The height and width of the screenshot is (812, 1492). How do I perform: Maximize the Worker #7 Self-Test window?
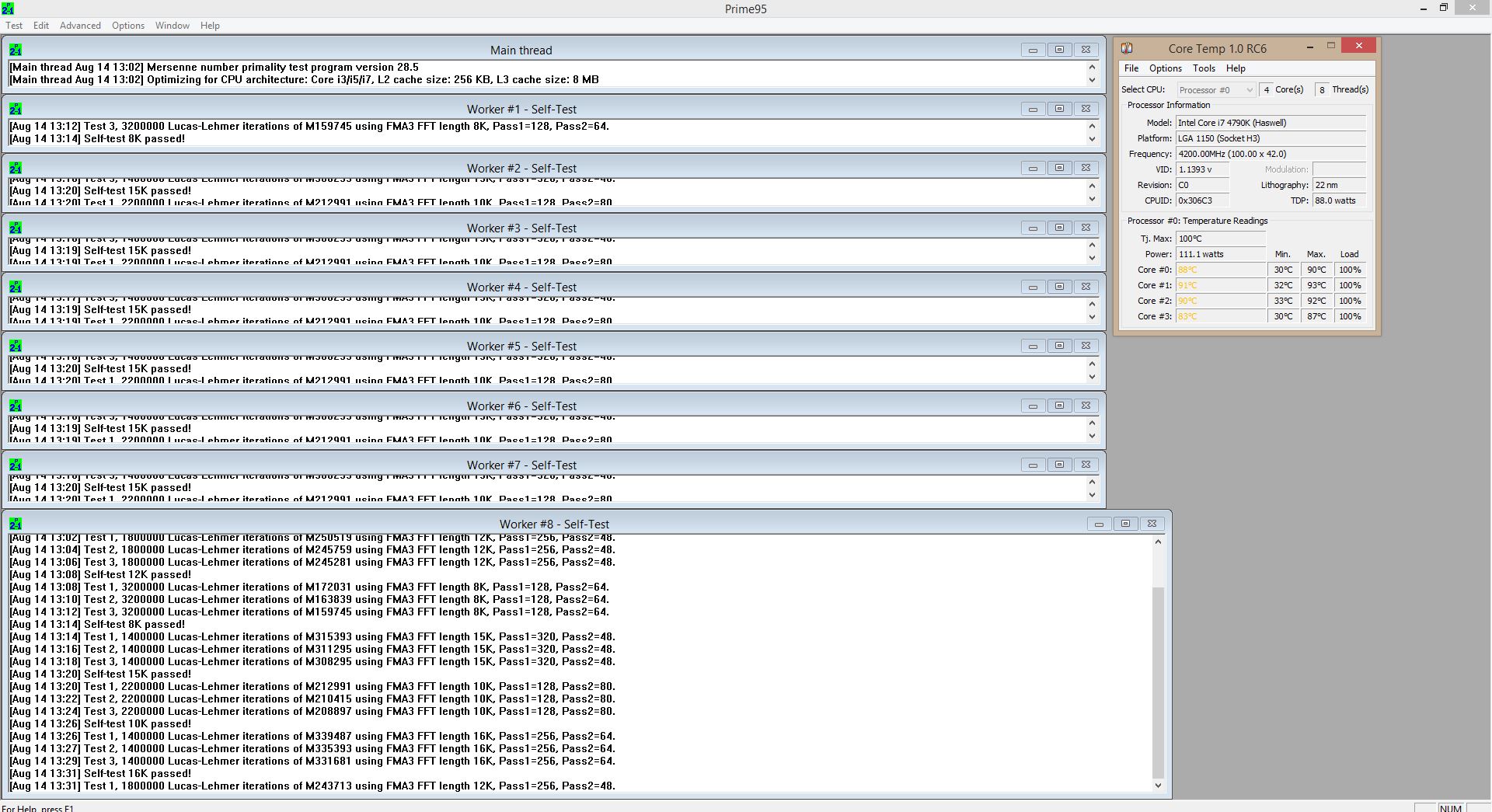tap(1059, 465)
